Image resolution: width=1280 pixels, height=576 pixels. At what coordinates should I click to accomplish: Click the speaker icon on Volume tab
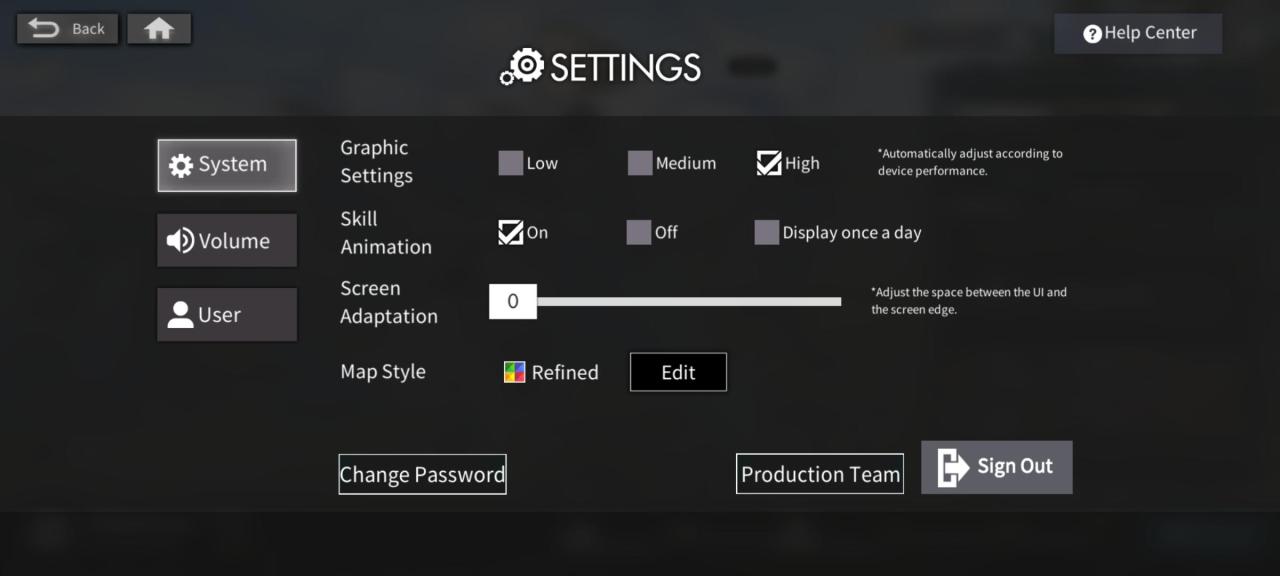click(x=180, y=241)
